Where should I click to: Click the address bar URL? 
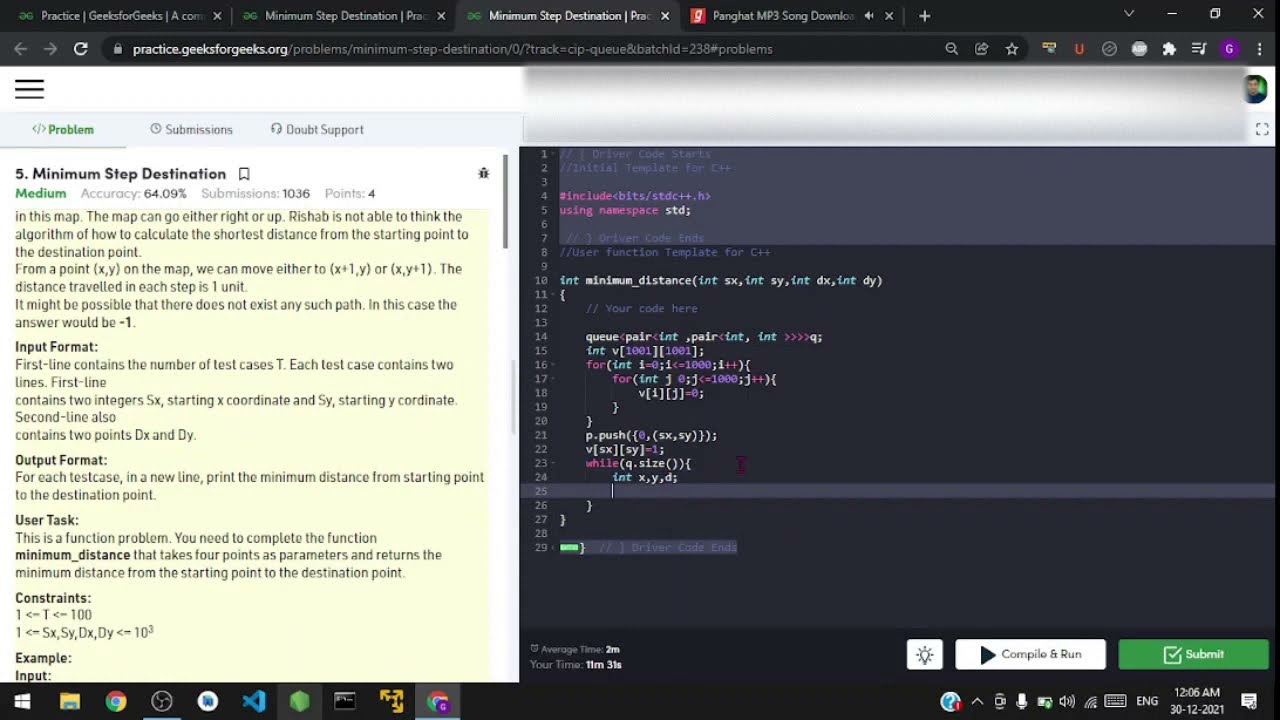click(452, 48)
